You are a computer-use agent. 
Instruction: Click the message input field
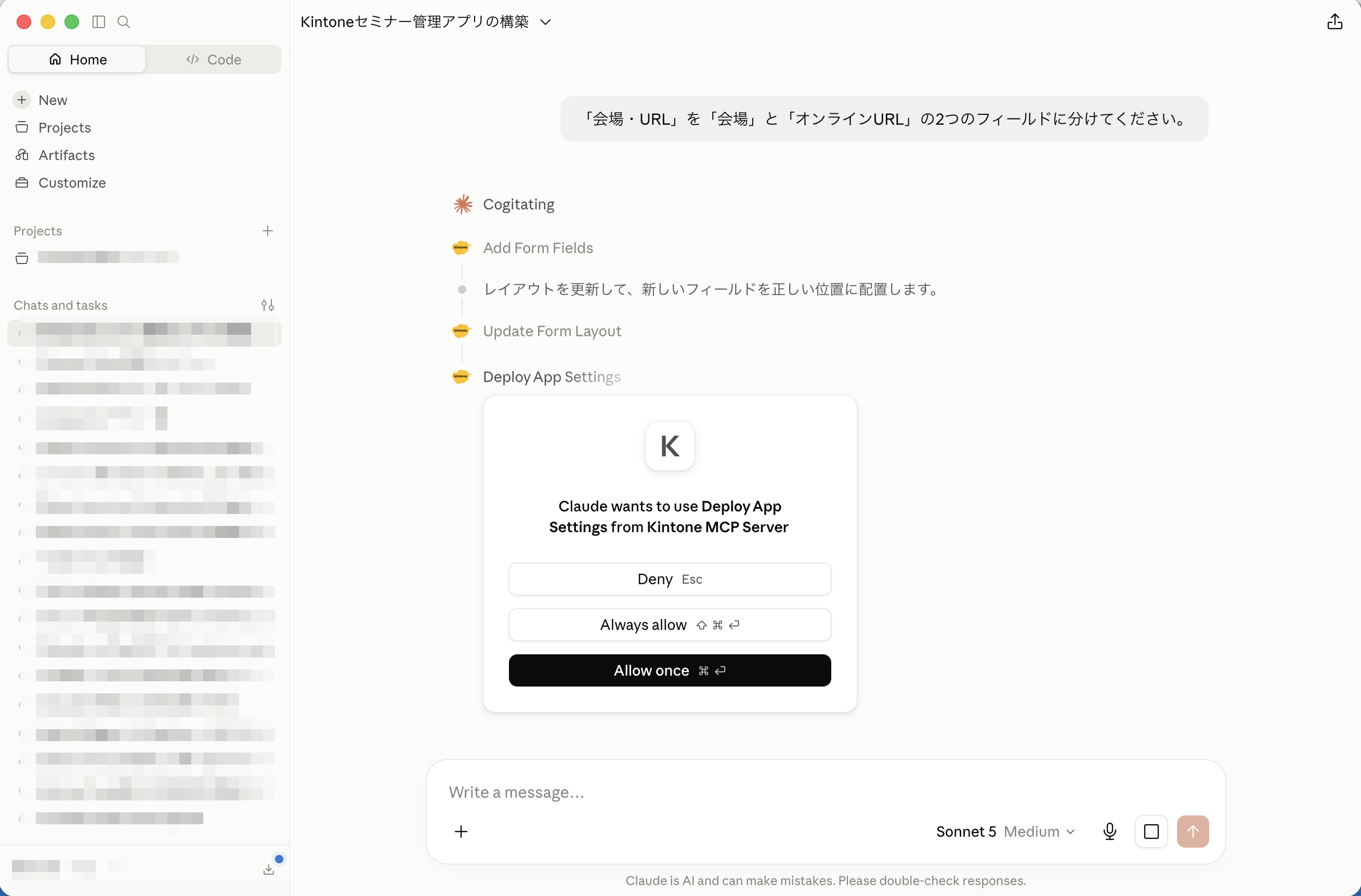(x=825, y=793)
